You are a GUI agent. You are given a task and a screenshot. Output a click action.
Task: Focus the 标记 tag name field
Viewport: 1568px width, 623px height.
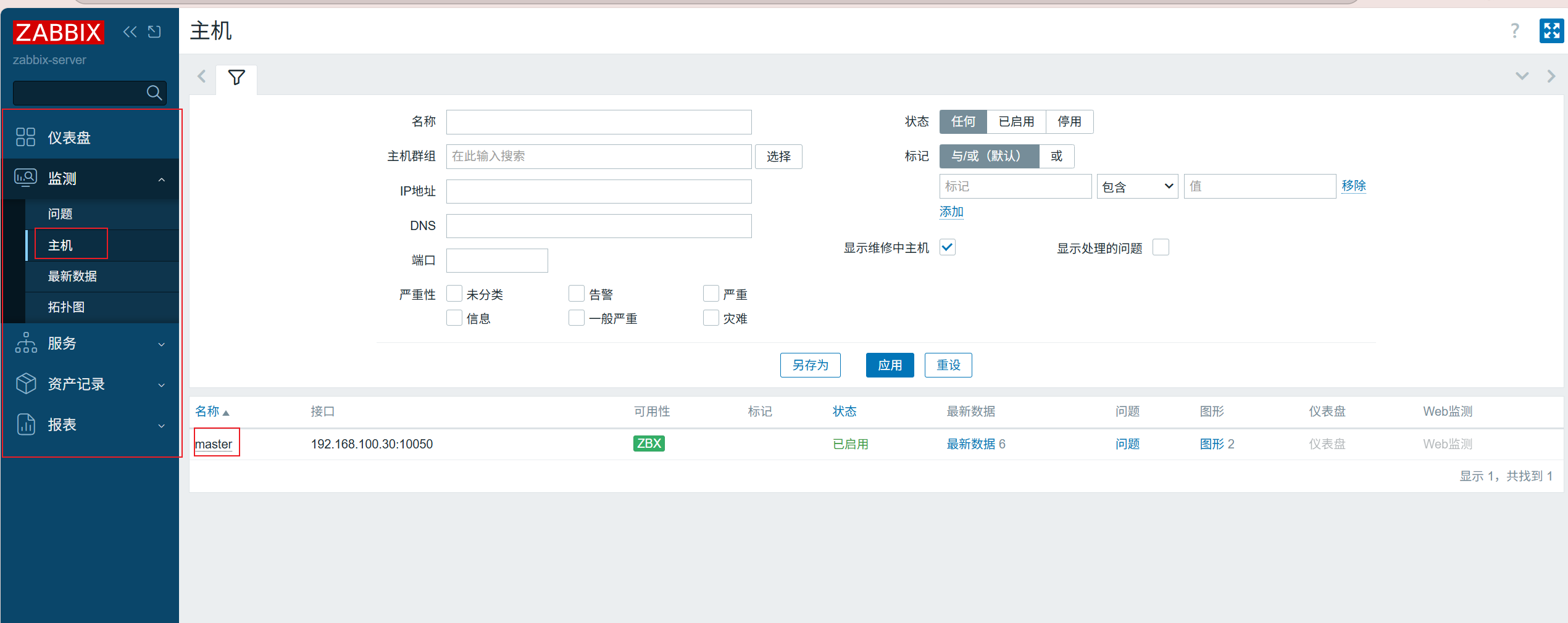click(x=1015, y=186)
